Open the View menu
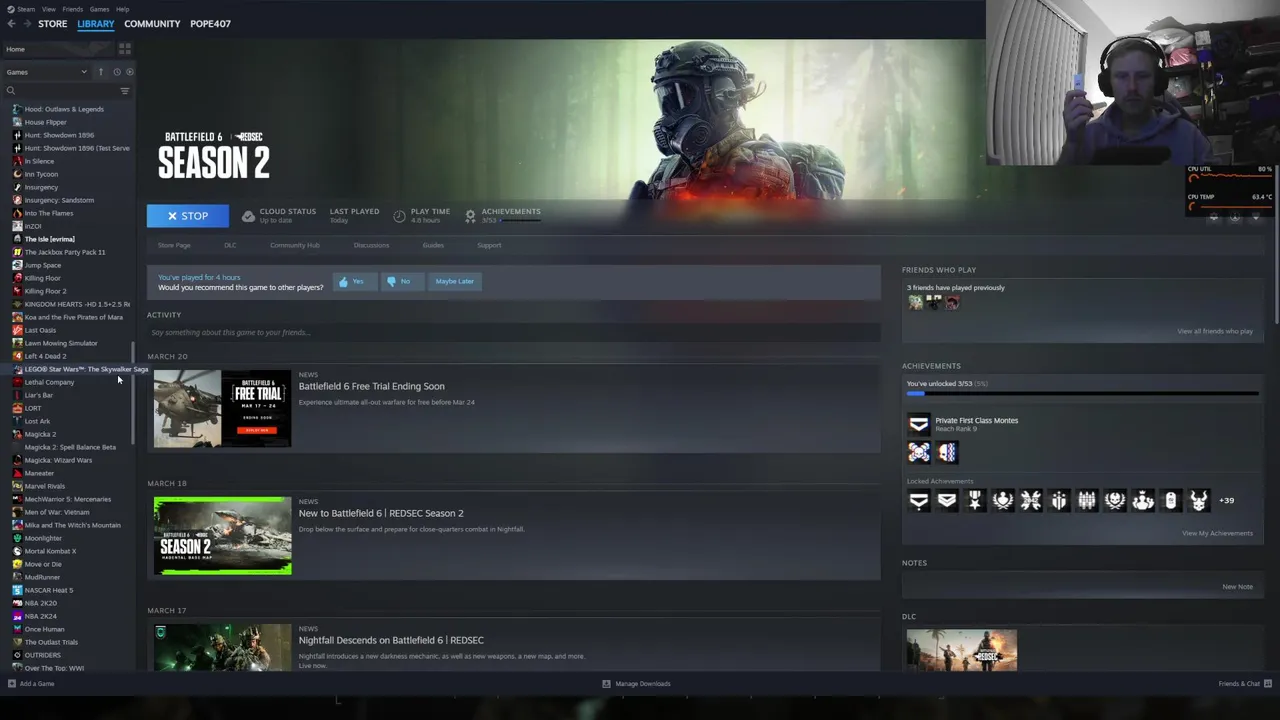Screen dimensions: 1280x720 48,9
